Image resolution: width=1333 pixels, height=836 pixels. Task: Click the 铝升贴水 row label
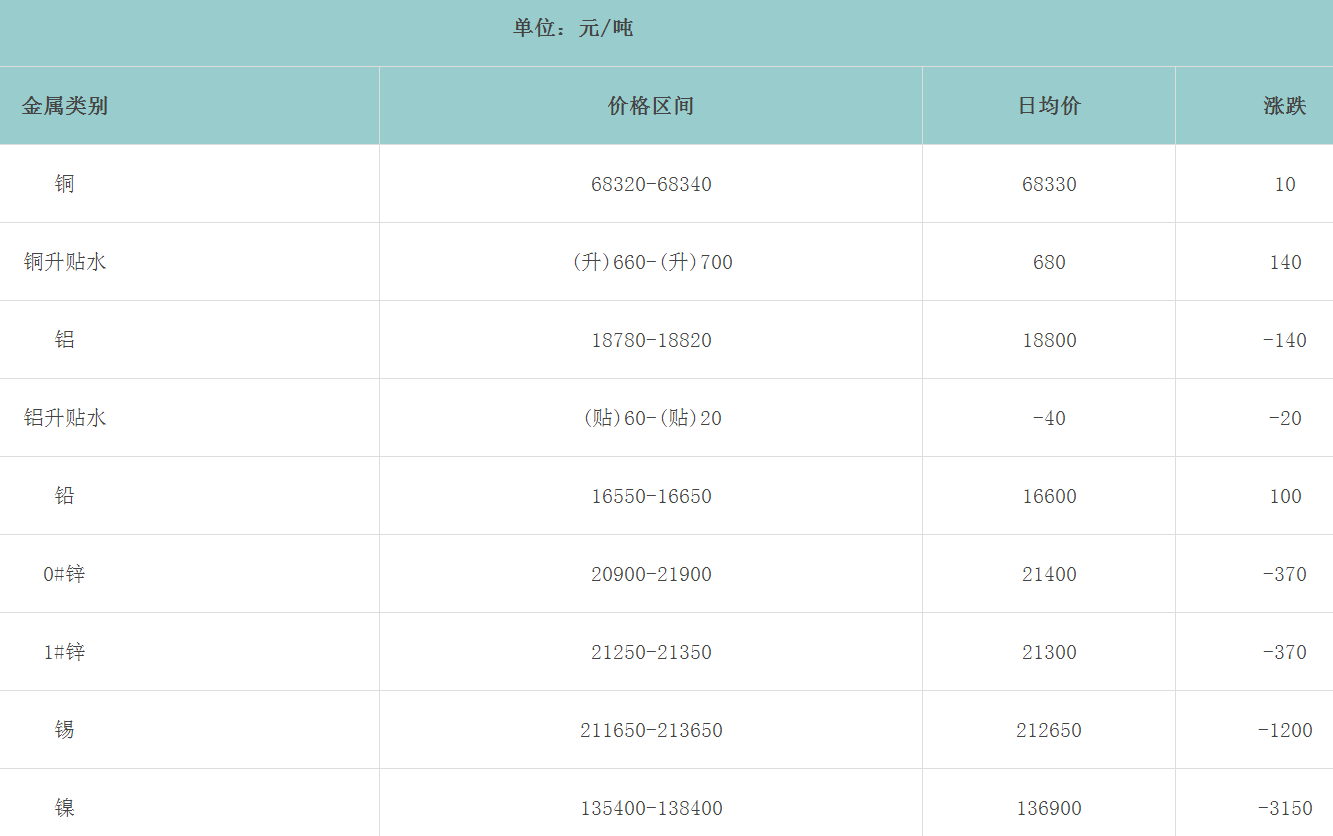pyautogui.click(x=65, y=418)
